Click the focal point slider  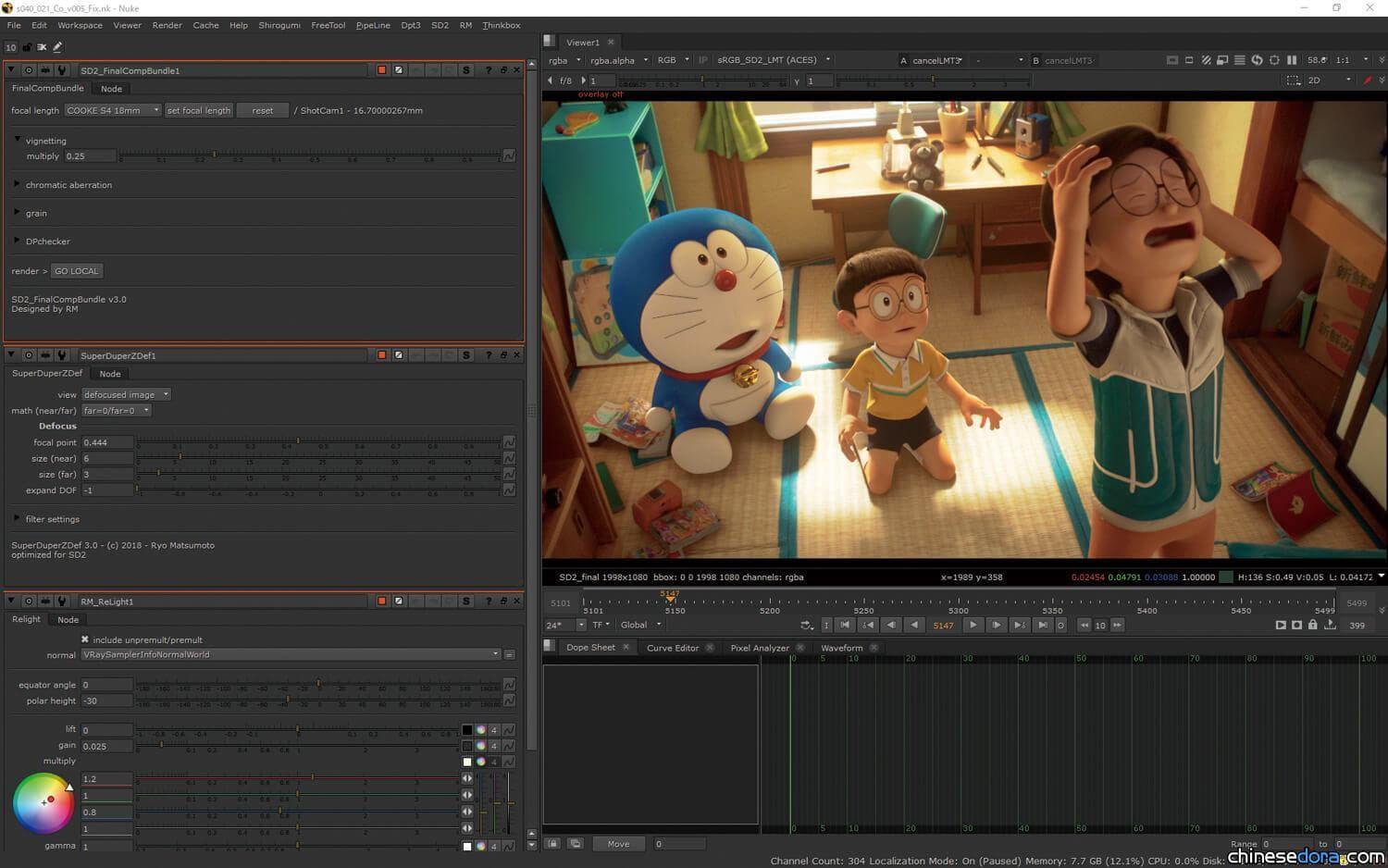(319, 441)
